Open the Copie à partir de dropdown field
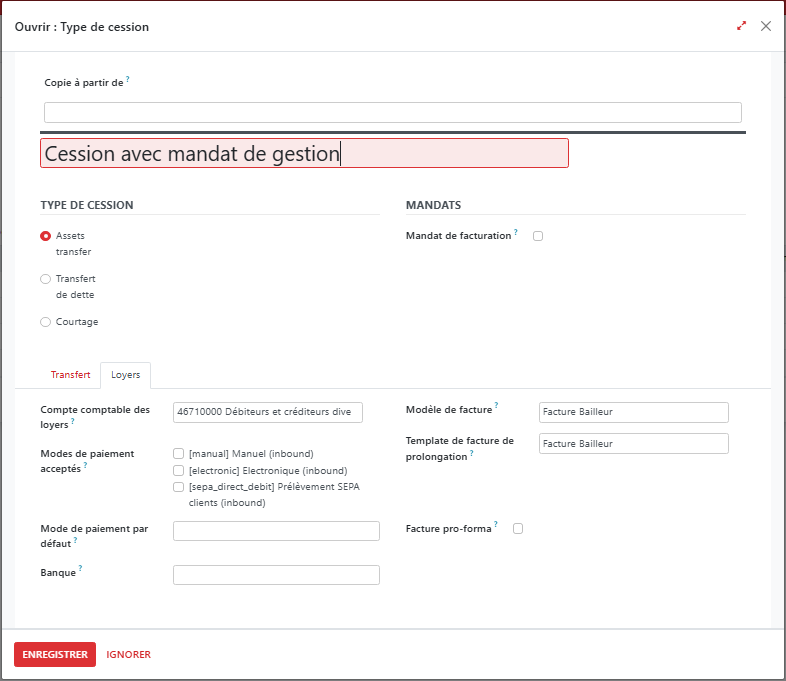Image resolution: width=786 pixels, height=681 pixels. tap(392, 112)
